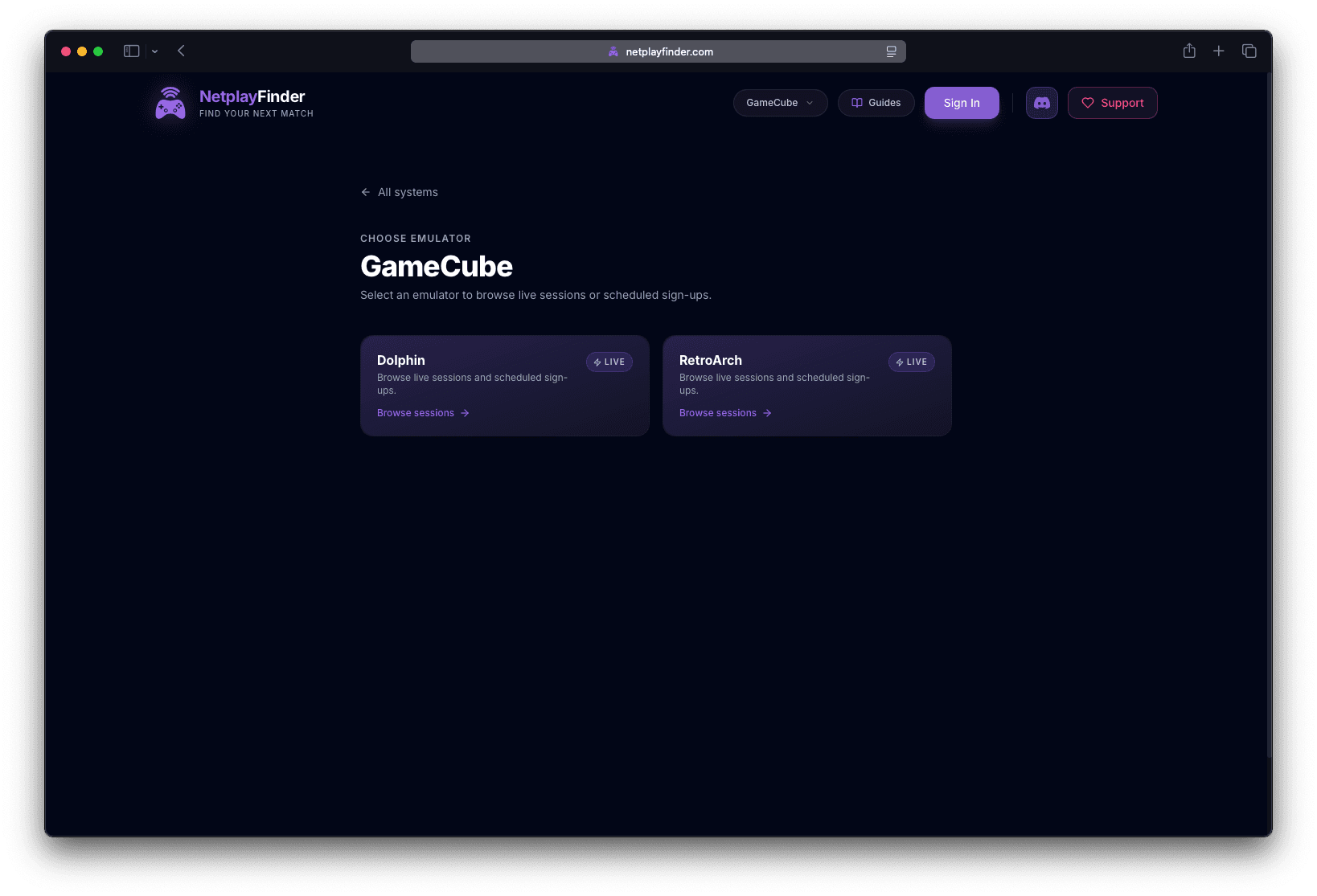This screenshot has height=896, width=1317.
Task: Open the GameCube system dropdown
Action: (780, 103)
